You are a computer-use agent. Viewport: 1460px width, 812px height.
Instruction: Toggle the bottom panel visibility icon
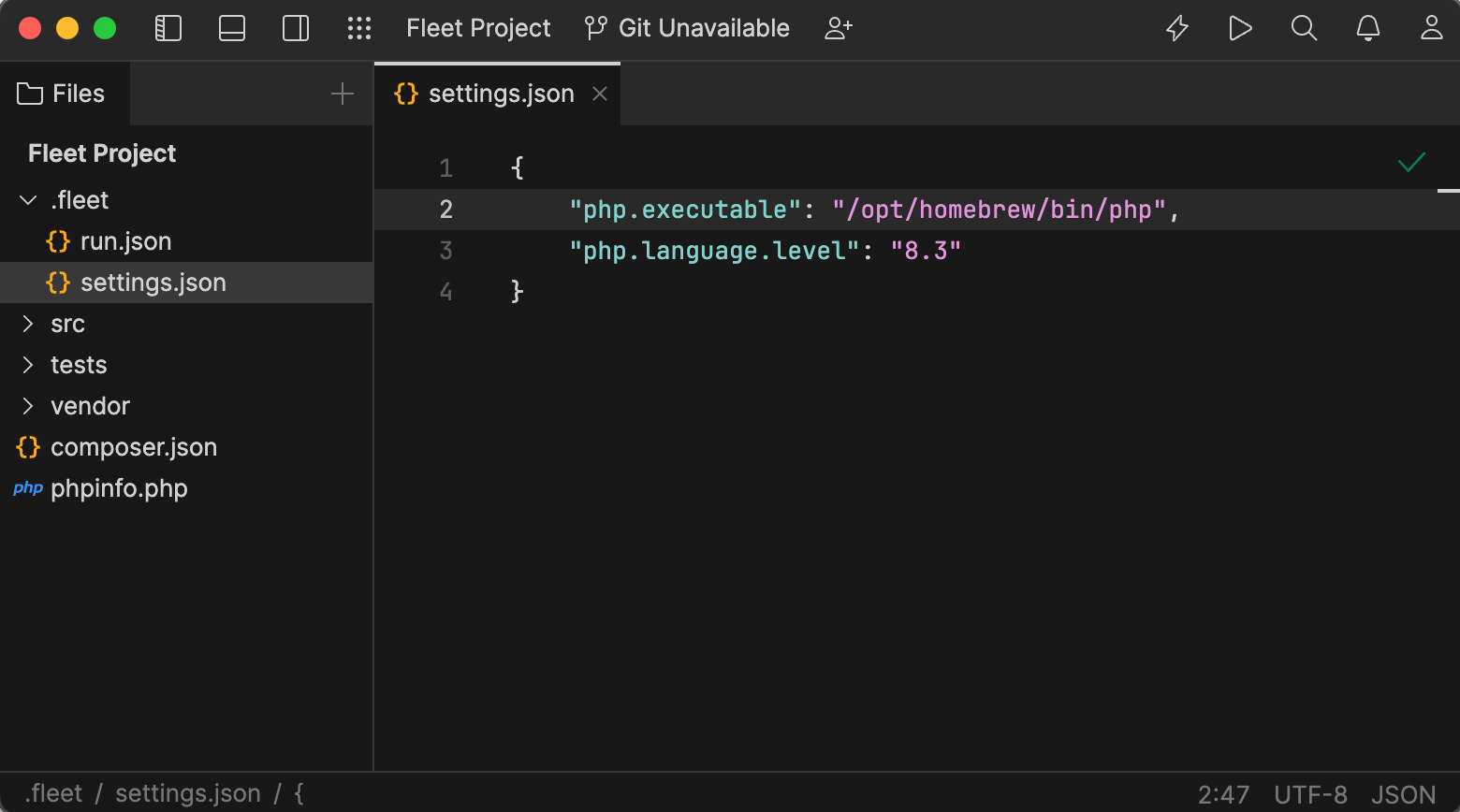[232, 28]
